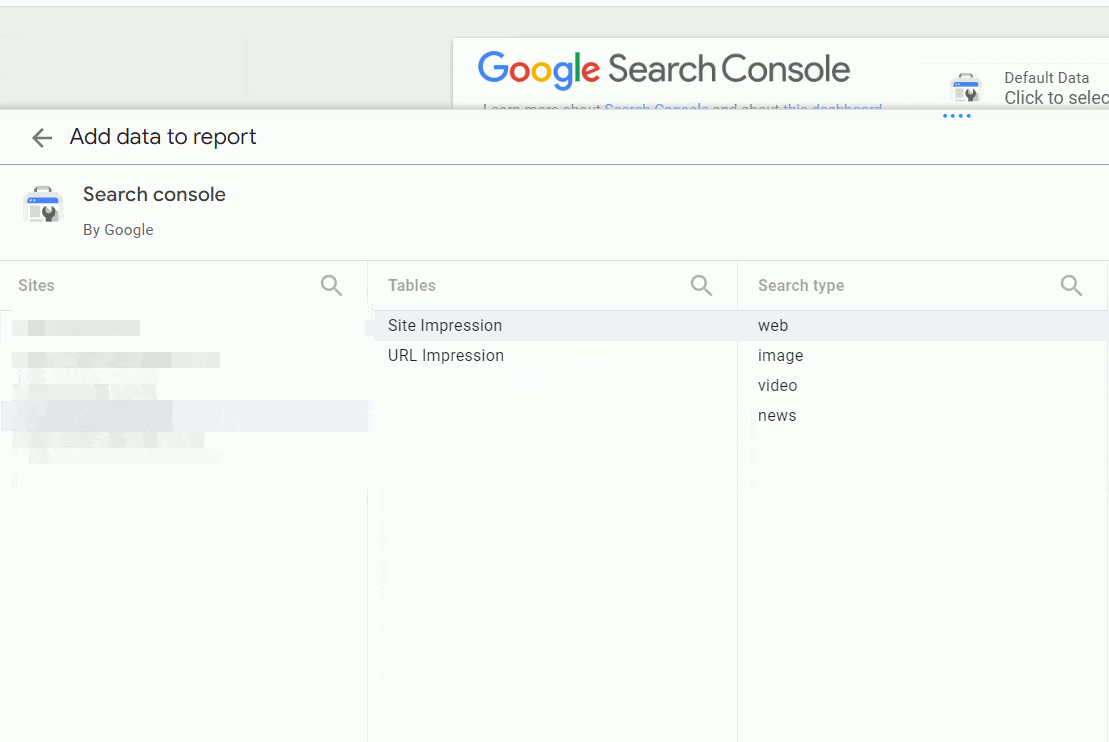1109x742 pixels.
Task: Click the Sites column heading
Action: pos(36,285)
